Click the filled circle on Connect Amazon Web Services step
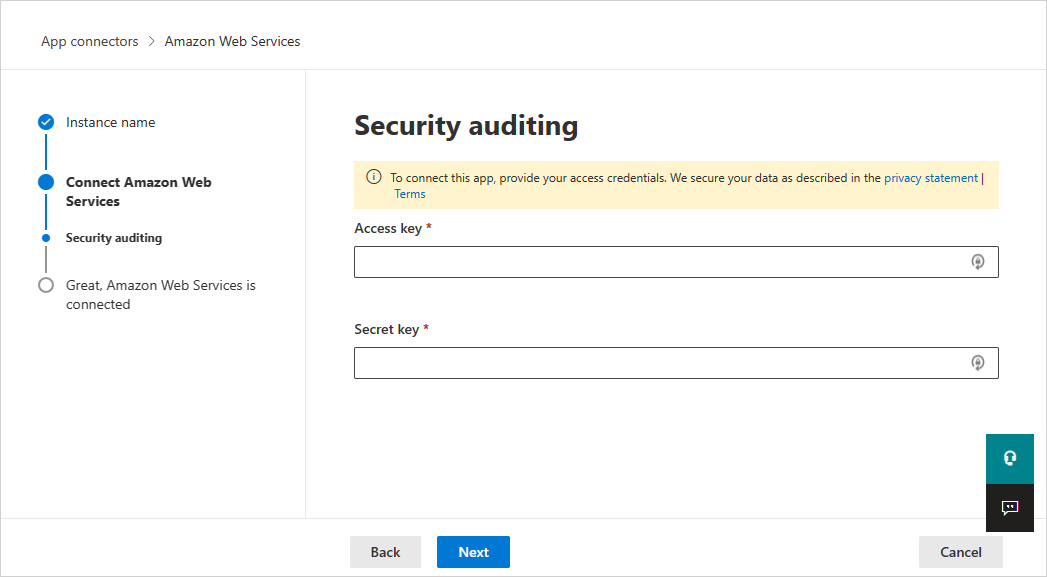This screenshot has width=1047, height=577. [46, 182]
